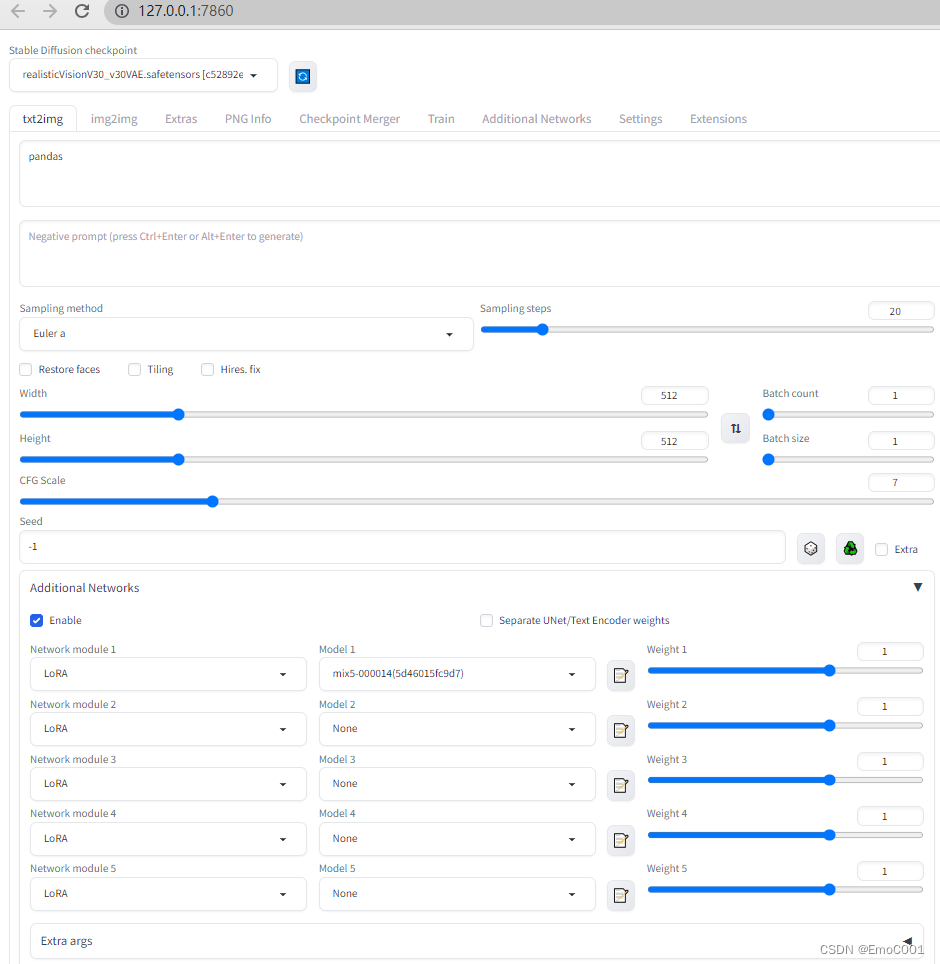The width and height of the screenshot is (940, 964).
Task: Click the swap width and height icon
Action: tap(735, 428)
